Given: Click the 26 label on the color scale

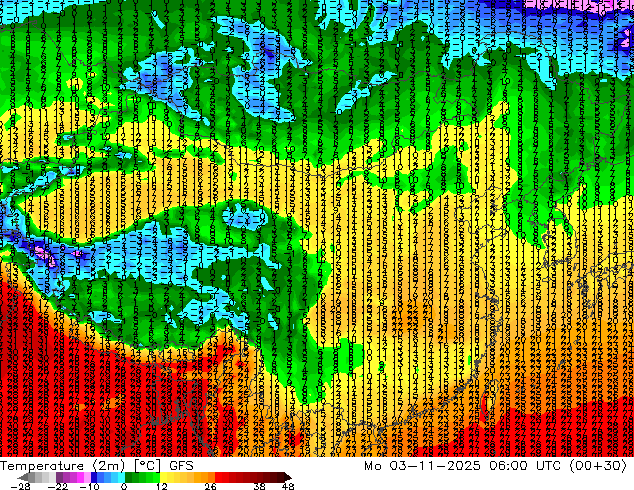Looking at the screenshot, I should 210,486.
